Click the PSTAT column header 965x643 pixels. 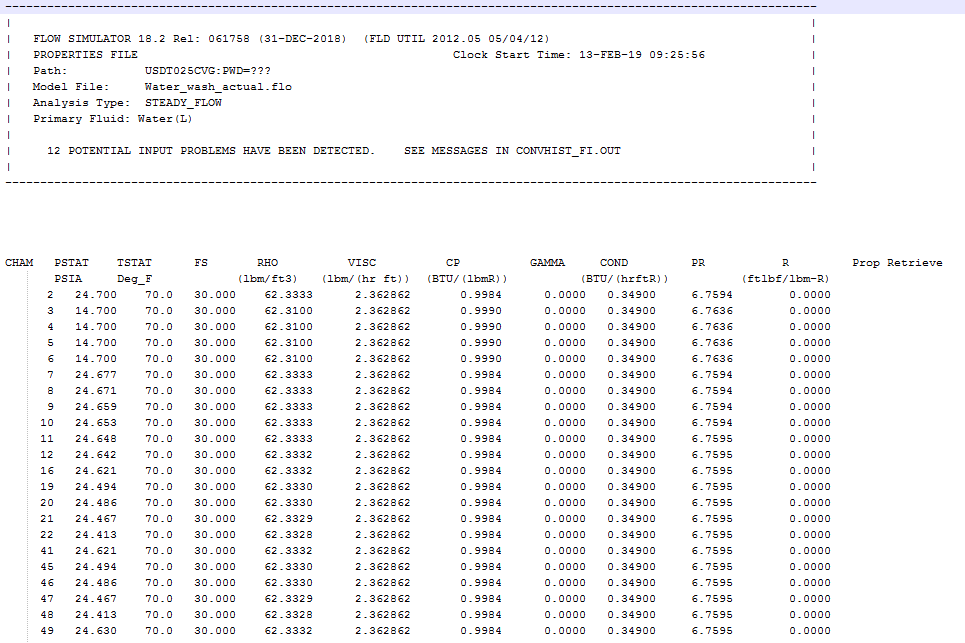71,263
